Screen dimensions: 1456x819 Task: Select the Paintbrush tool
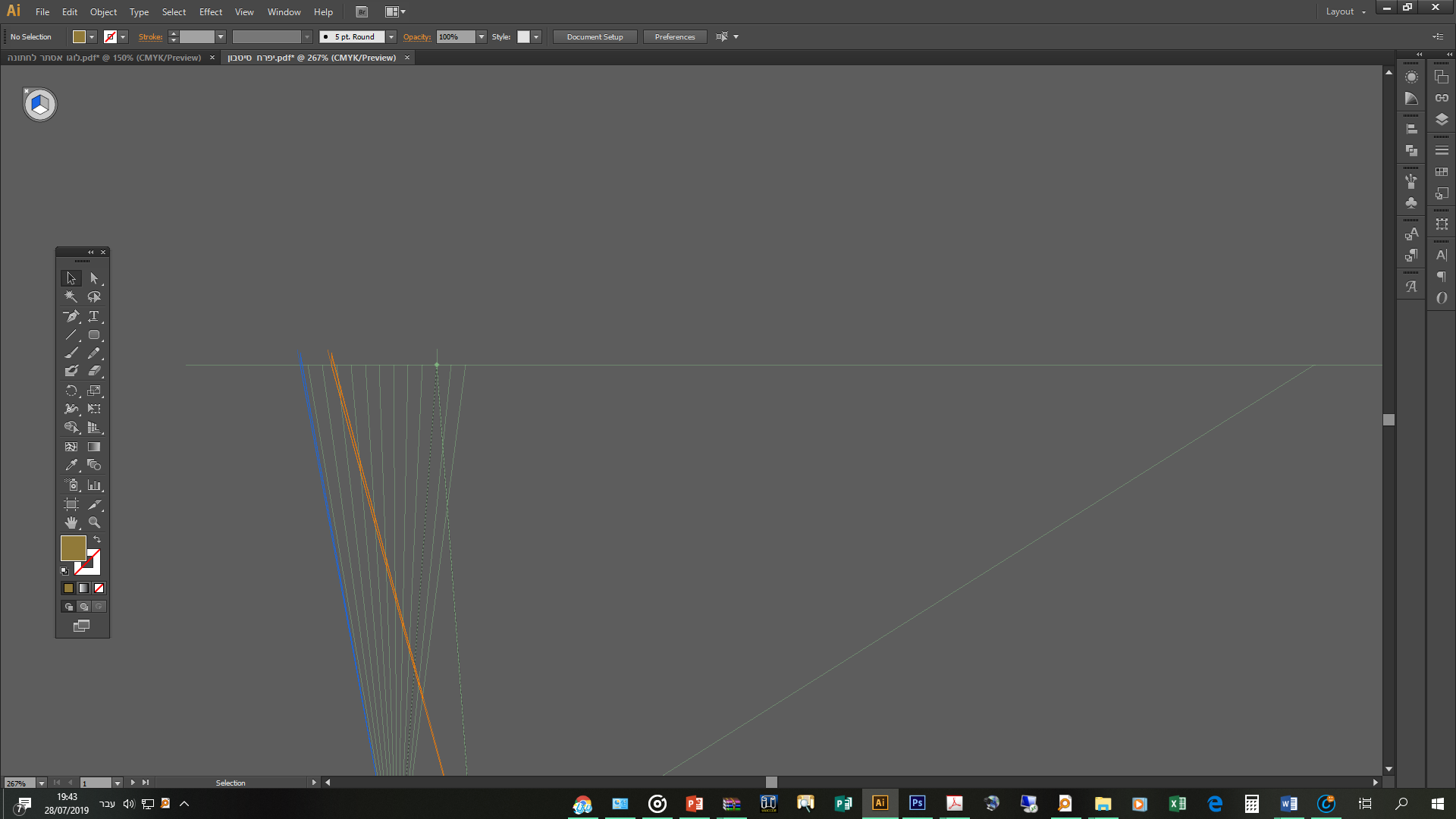pos(71,353)
